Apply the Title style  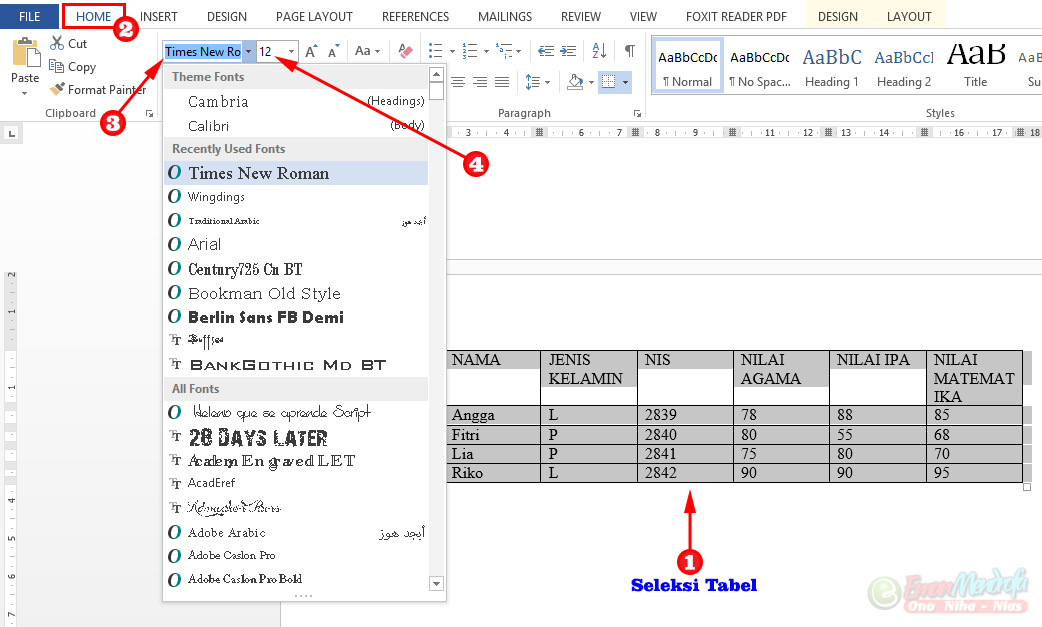(976, 66)
